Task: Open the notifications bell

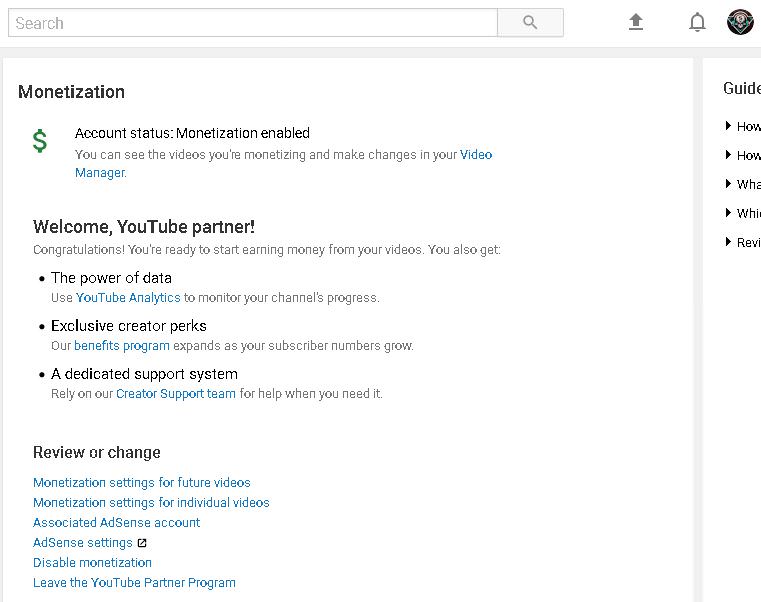Action: click(x=697, y=22)
